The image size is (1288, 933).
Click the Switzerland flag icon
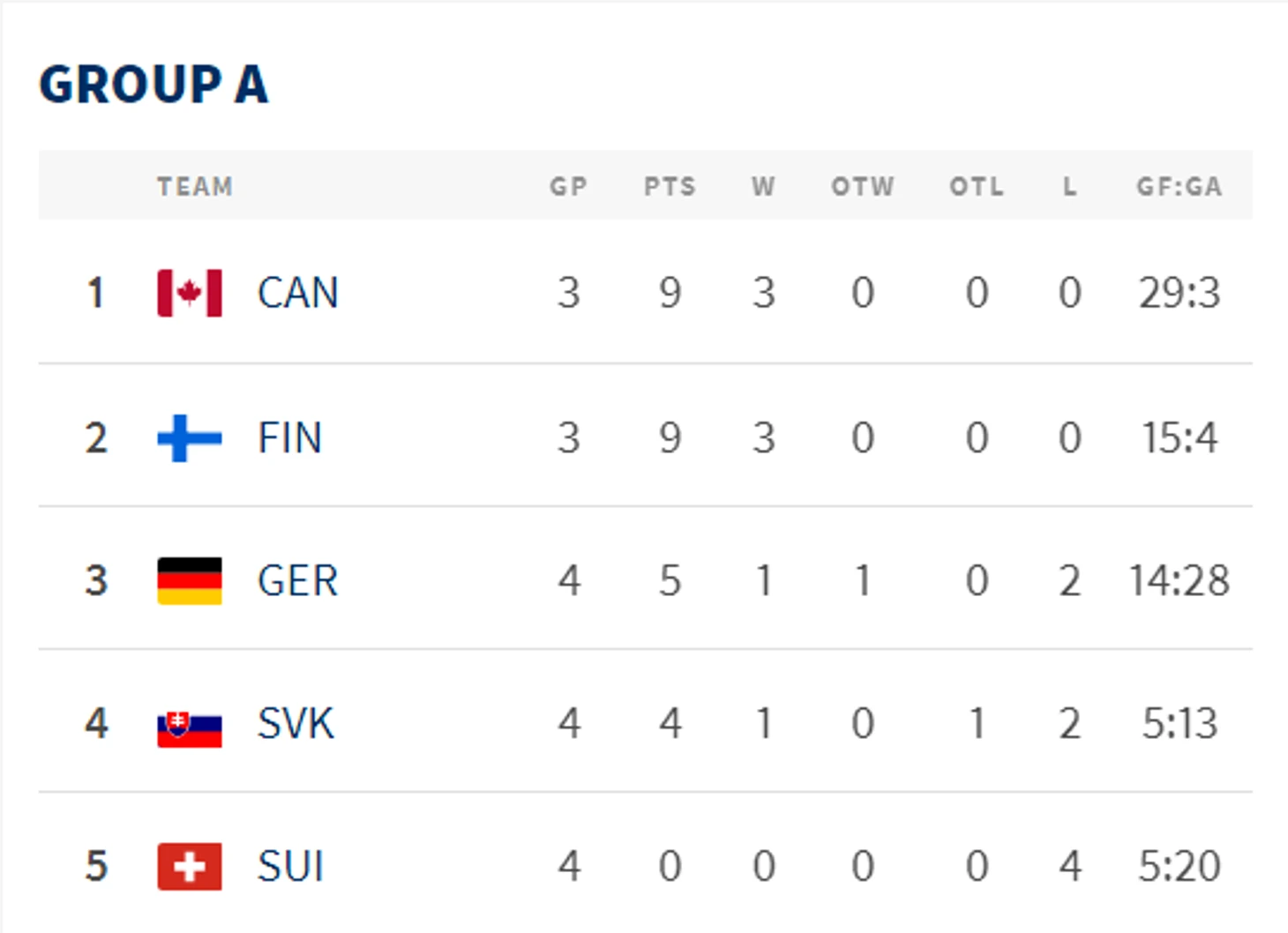click(189, 867)
